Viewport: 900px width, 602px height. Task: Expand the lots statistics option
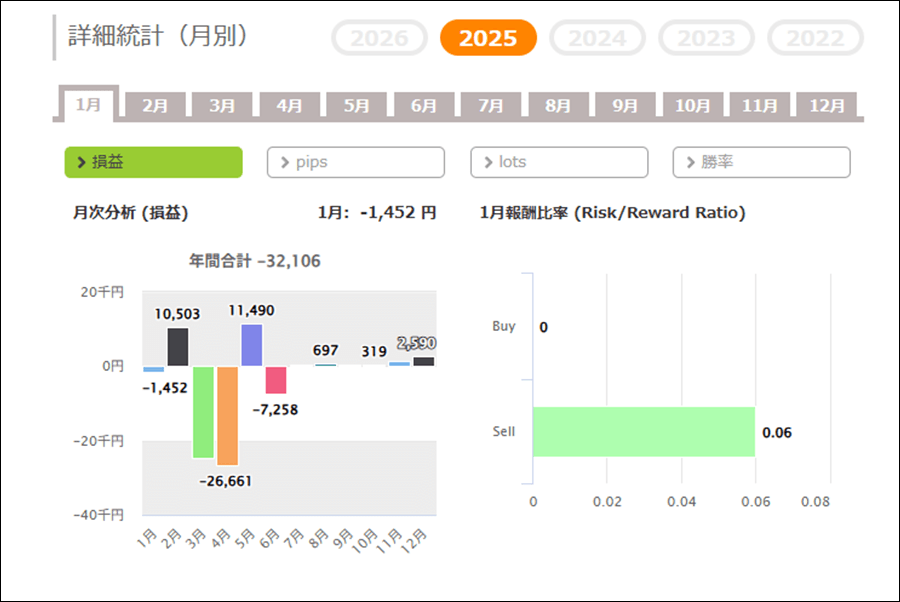coord(559,162)
